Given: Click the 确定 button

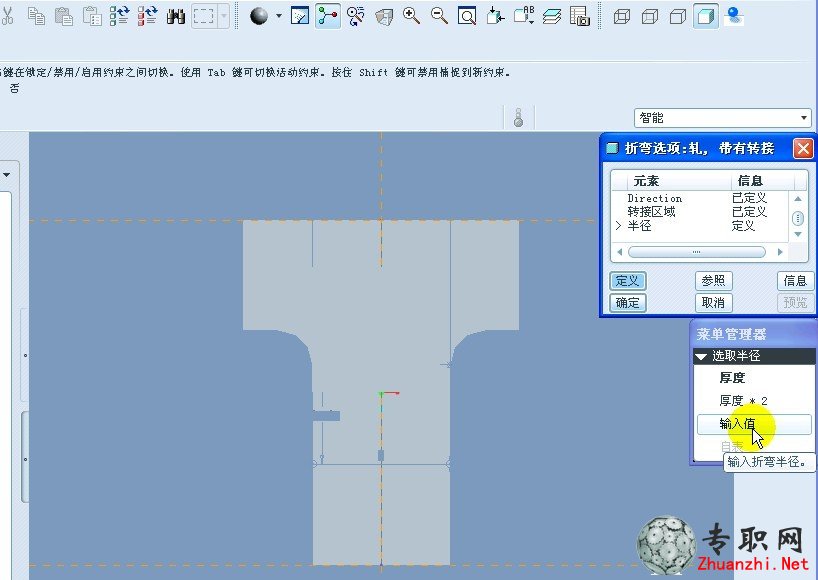Looking at the screenshot, I should (x=628, y=303).
